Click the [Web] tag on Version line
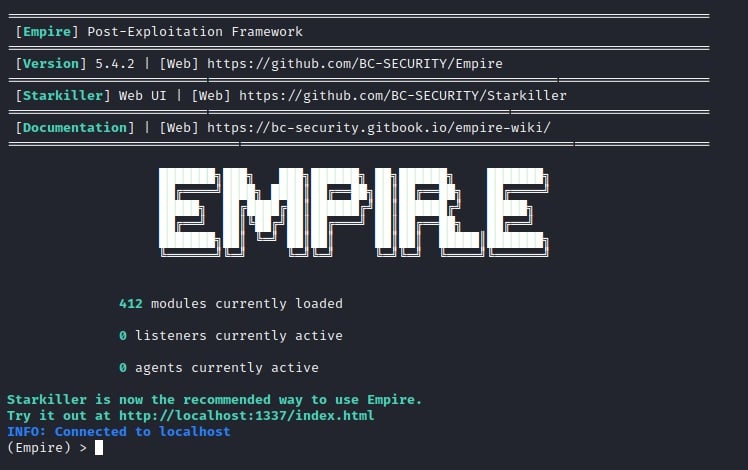748x470 pixels. click(179, 63)
